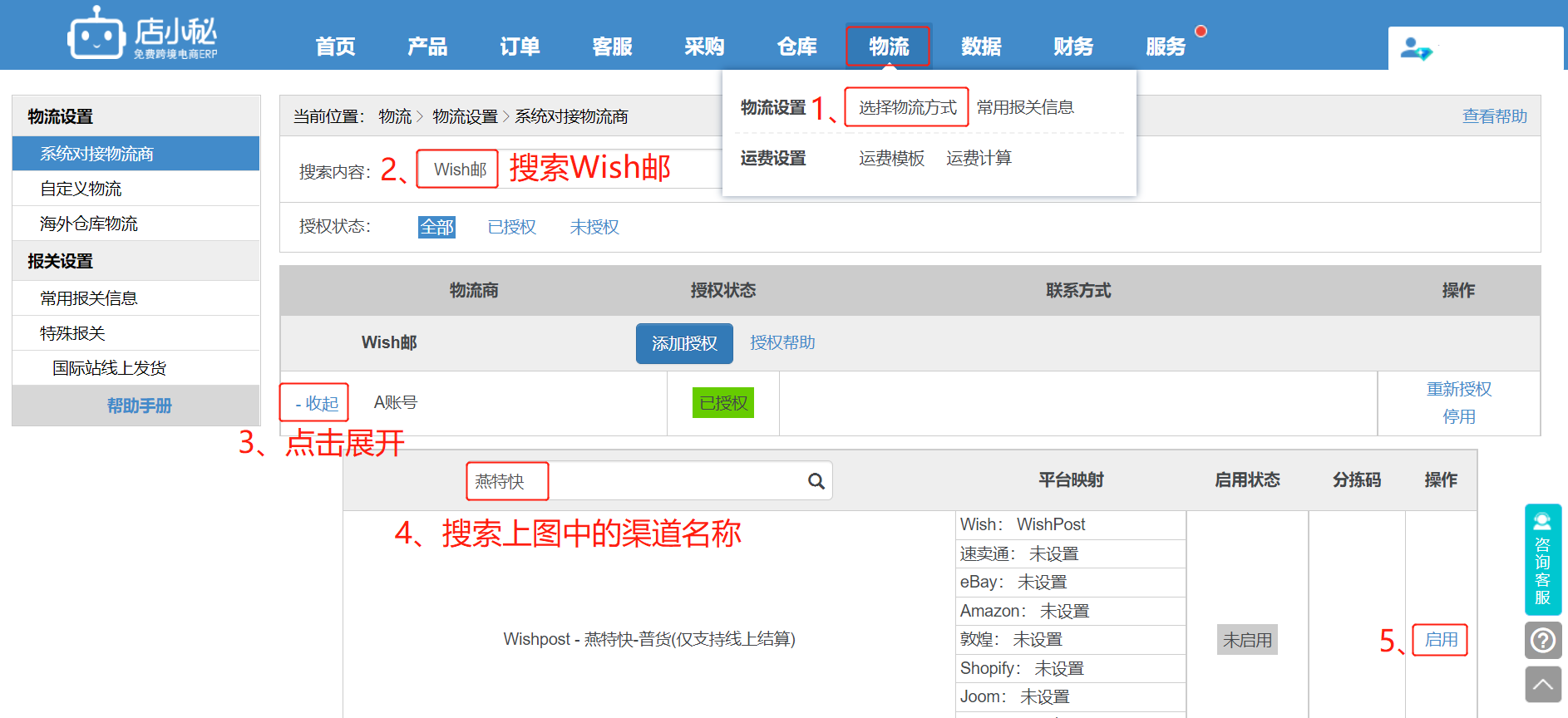
Task: Click the 未启用 status label
Action: tap(1247, 640)
